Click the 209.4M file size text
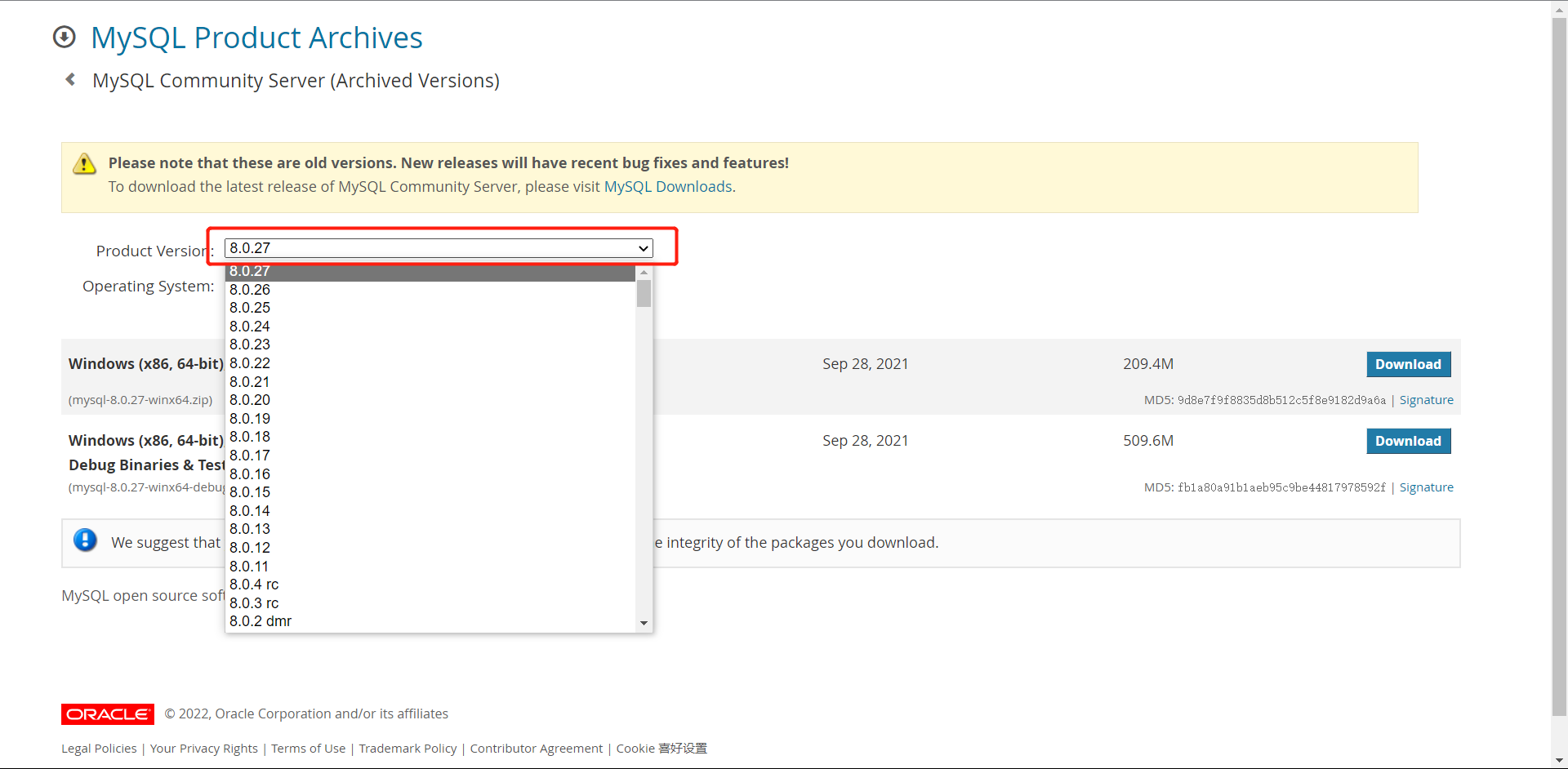The image size is (1568, 769). (x=1148, y=364)
